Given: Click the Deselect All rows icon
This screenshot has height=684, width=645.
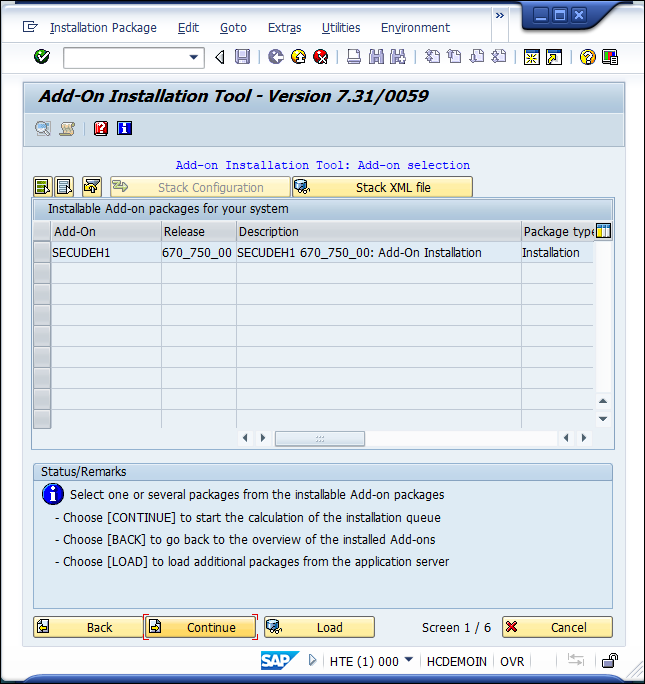Looking at the screenshot, I should [64, 187].
